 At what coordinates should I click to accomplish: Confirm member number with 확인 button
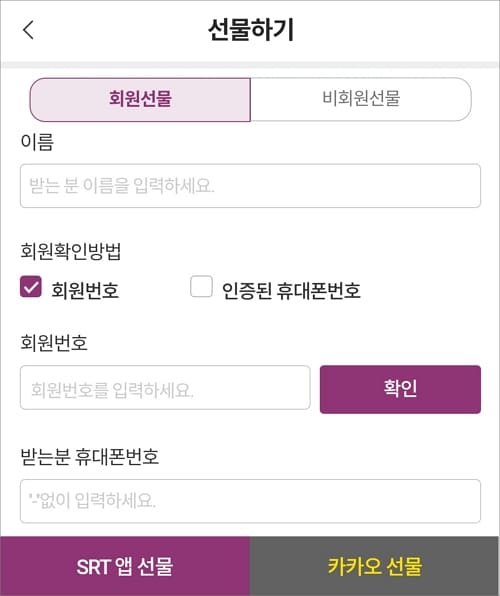point(400,389)
